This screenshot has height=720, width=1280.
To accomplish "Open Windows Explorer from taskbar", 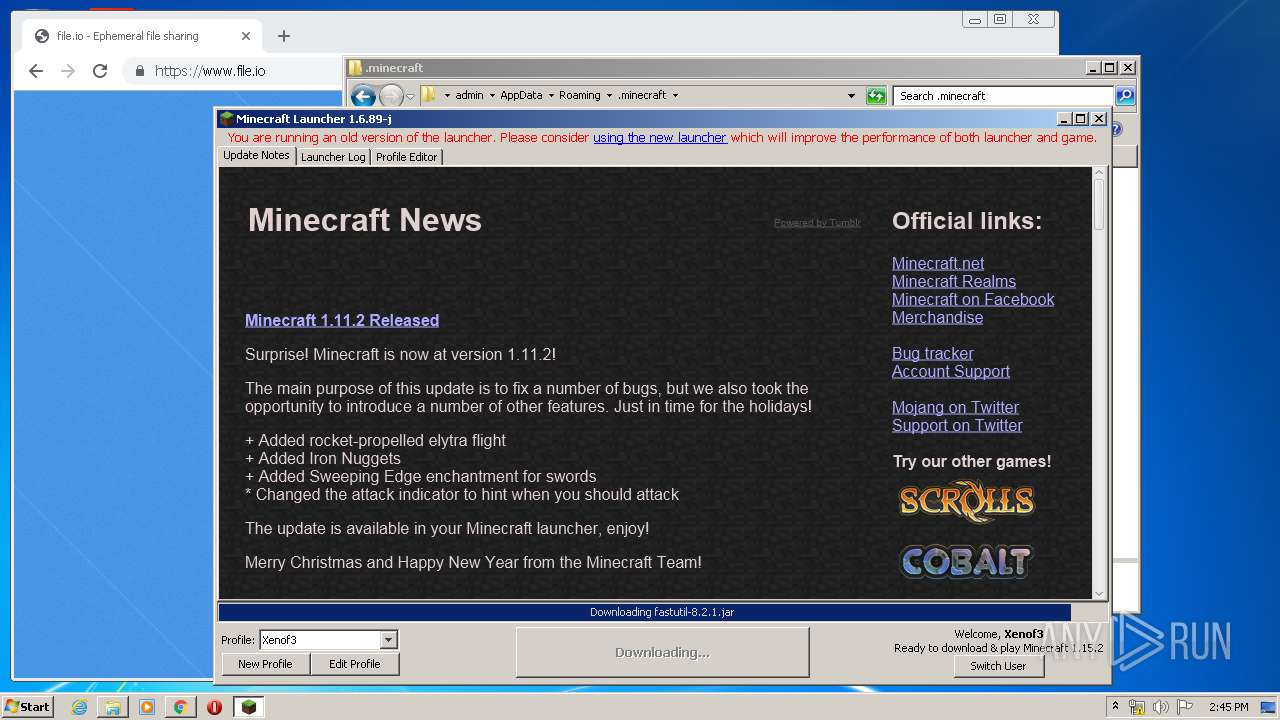I will 113,707.
